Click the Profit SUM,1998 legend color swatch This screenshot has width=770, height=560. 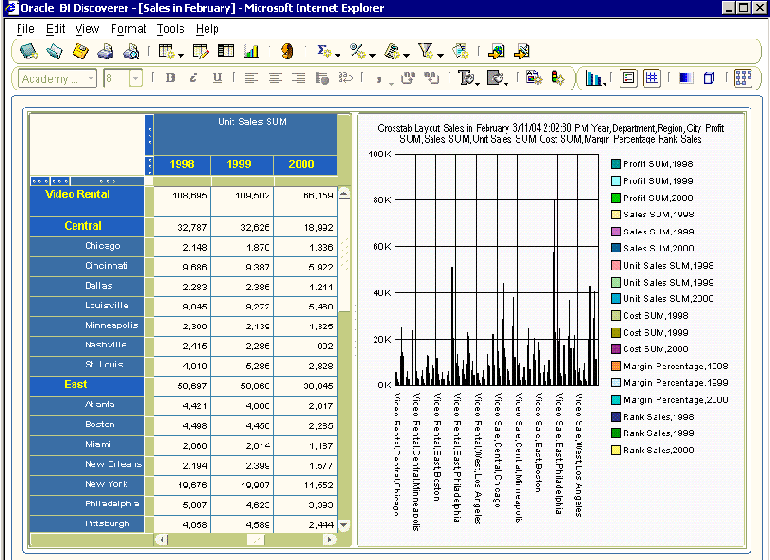click(616, 164)
